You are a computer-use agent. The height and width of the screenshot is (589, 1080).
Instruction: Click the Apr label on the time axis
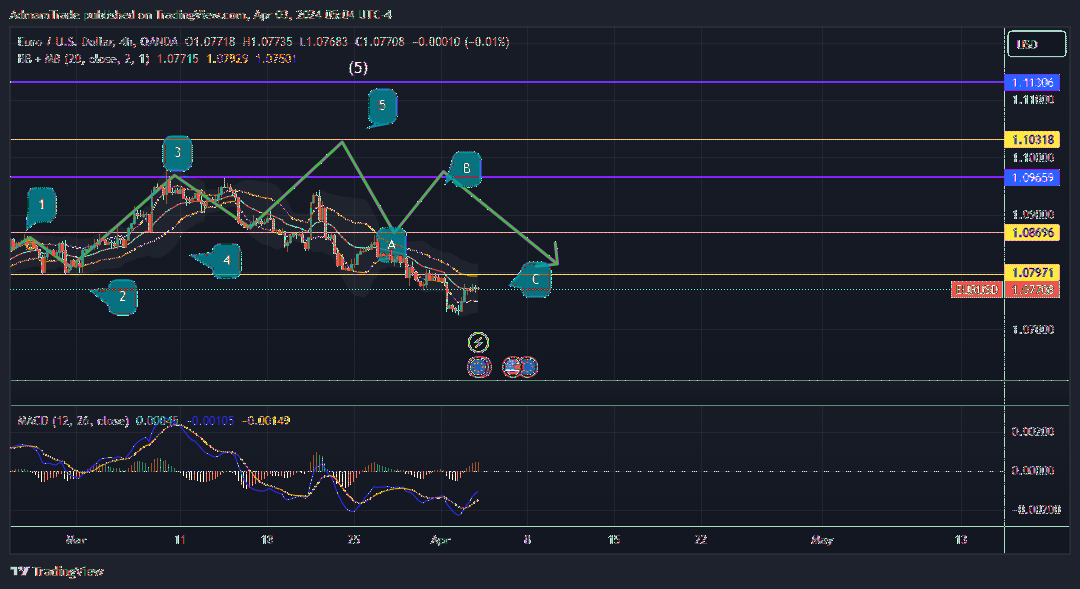coord(440,539)
